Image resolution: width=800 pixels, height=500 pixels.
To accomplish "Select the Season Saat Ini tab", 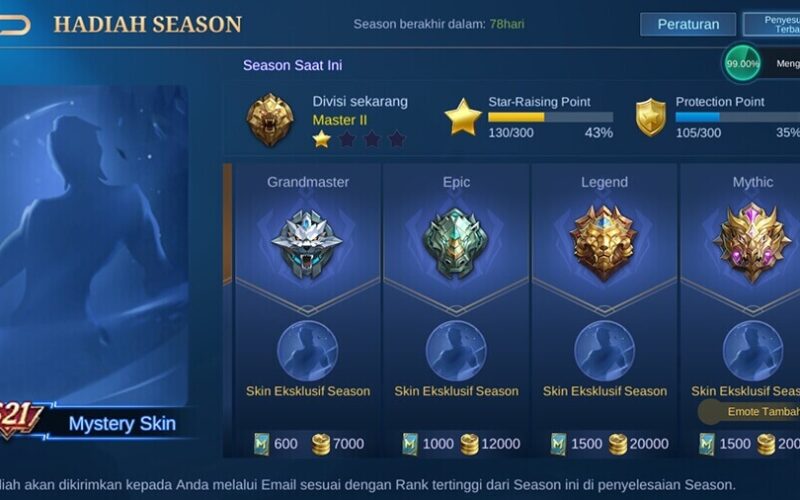I will [x=292, y=65].
